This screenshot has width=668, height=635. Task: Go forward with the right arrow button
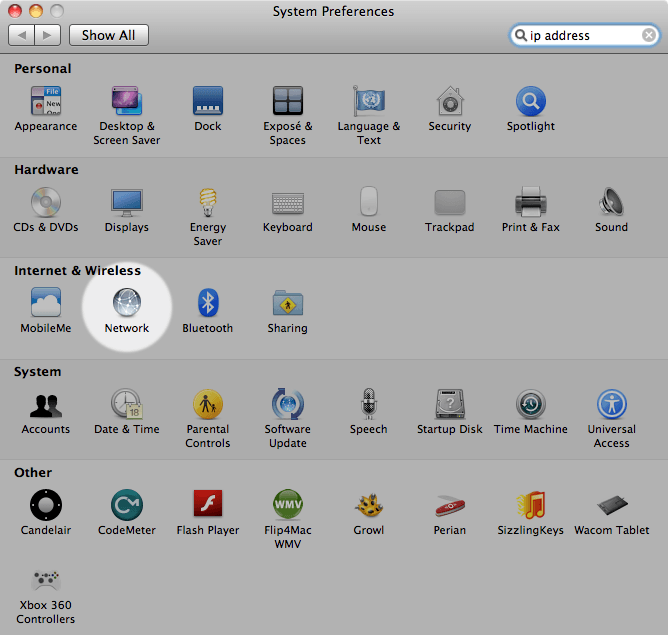(x=49, y=35)
